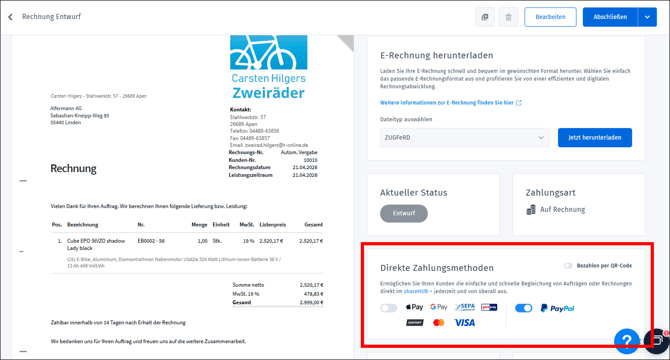Open help with the question mark button
670x360 pixels.
coord(626,340)
